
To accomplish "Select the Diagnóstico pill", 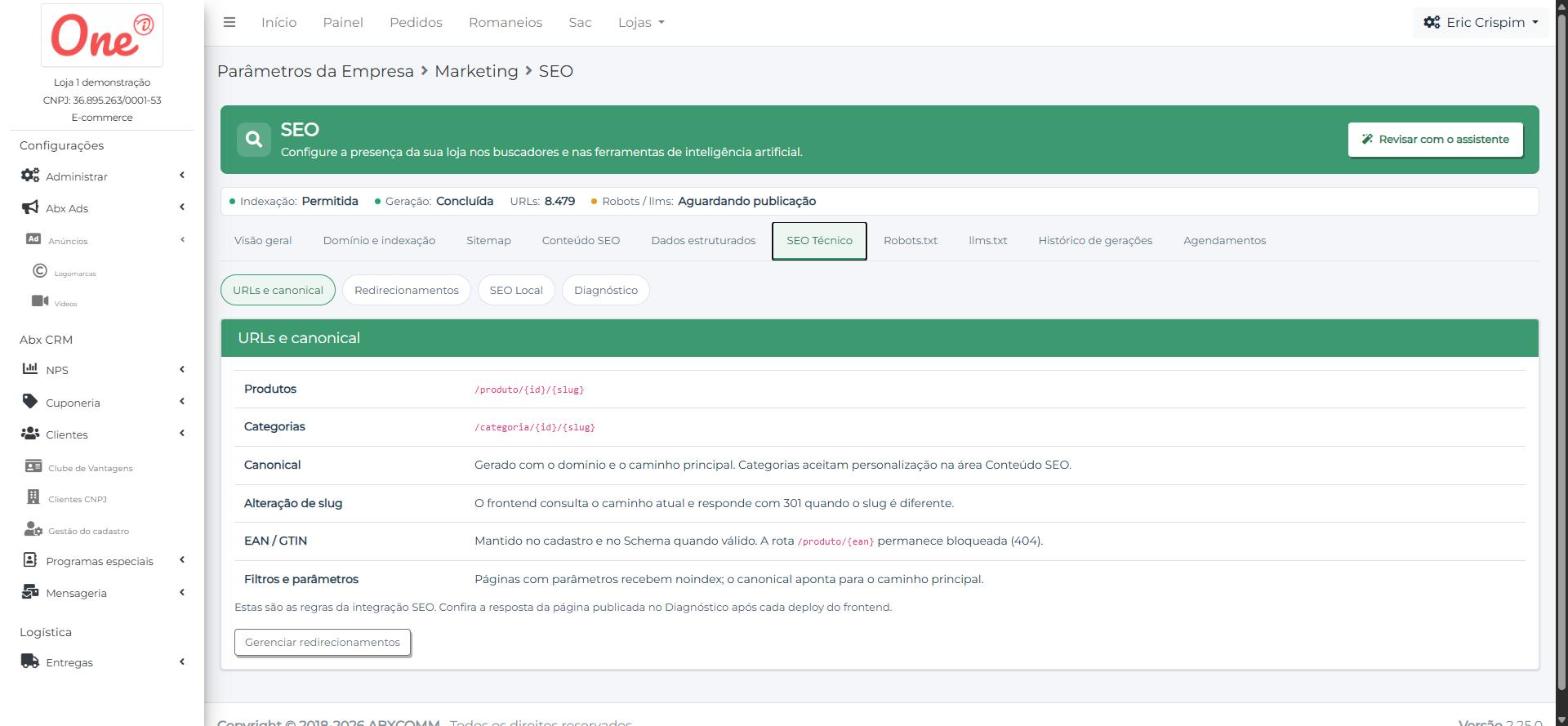I will pos(606,290).
